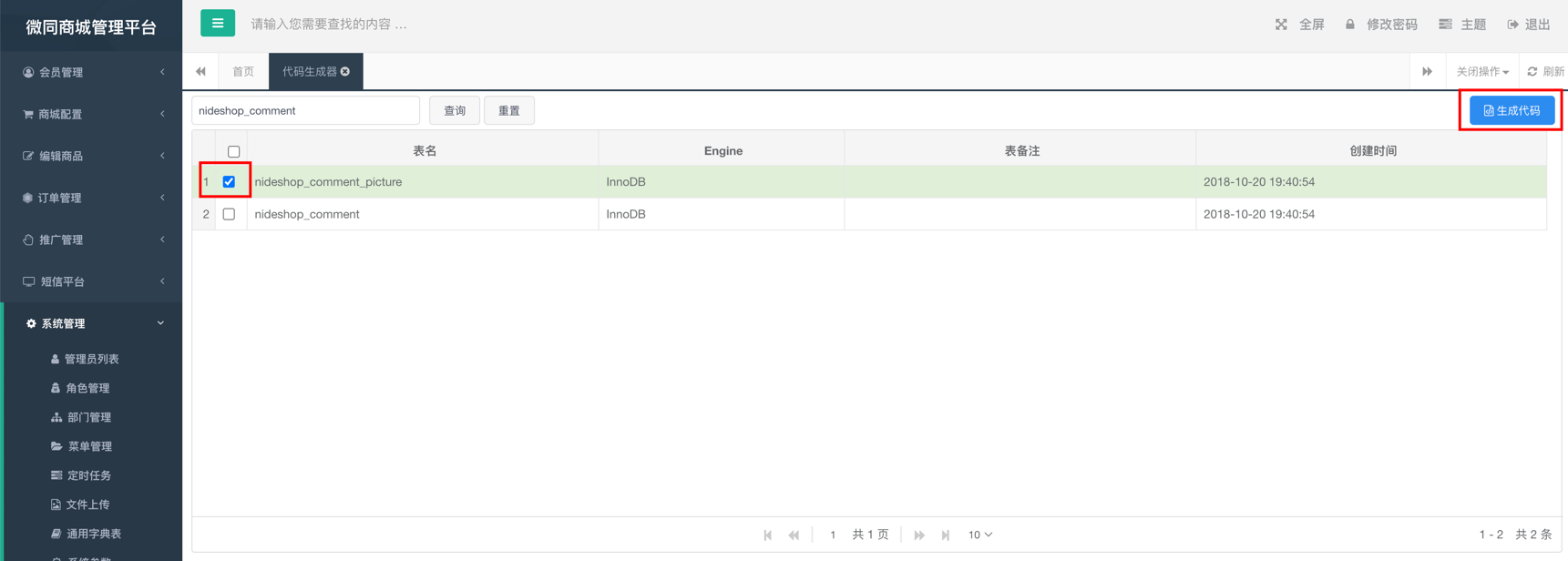This screenshot has height=561, width=1568.
Task: Click the 编辑商品 edit icon
Action: pyautogui.click(x=28, y=156)
